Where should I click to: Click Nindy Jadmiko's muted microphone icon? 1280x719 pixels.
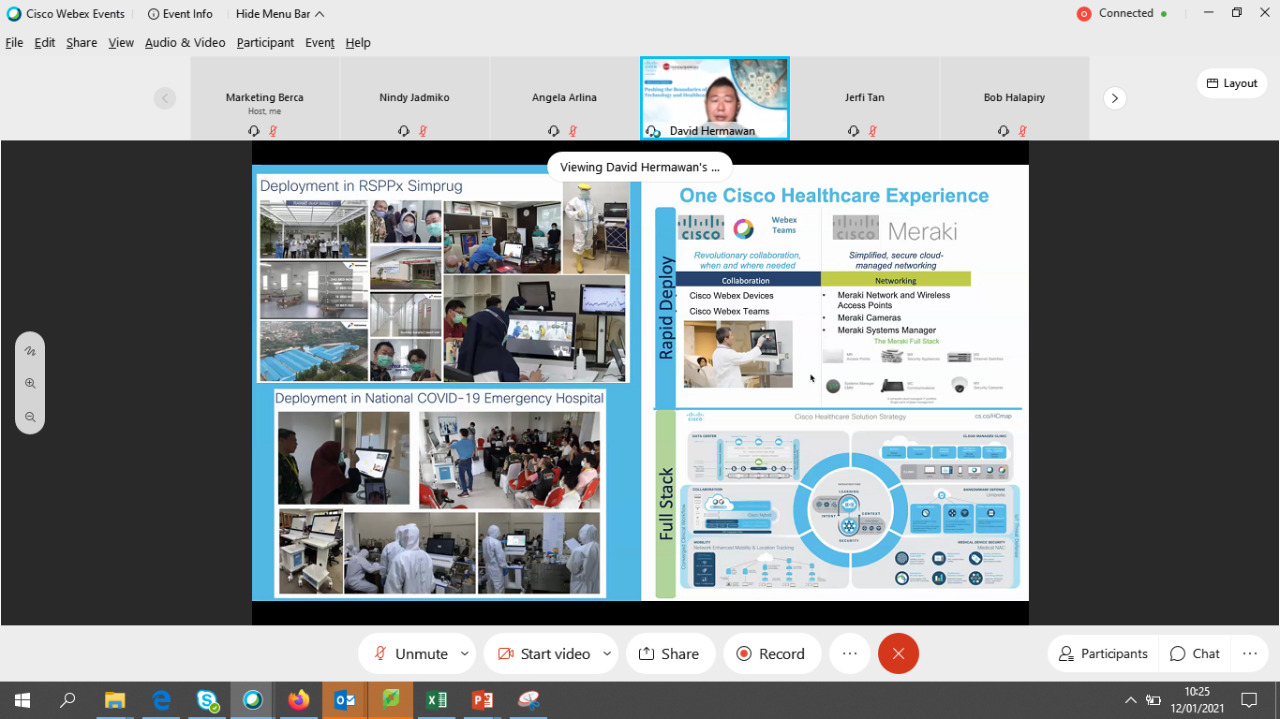click(423, 131)
